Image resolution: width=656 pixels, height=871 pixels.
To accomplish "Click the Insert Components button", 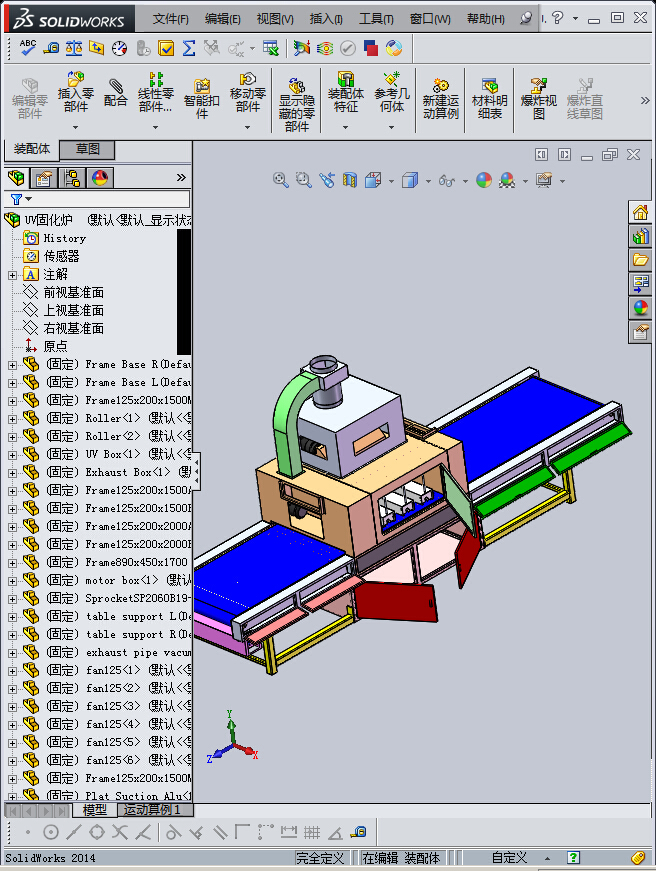I will coord(76,92).
